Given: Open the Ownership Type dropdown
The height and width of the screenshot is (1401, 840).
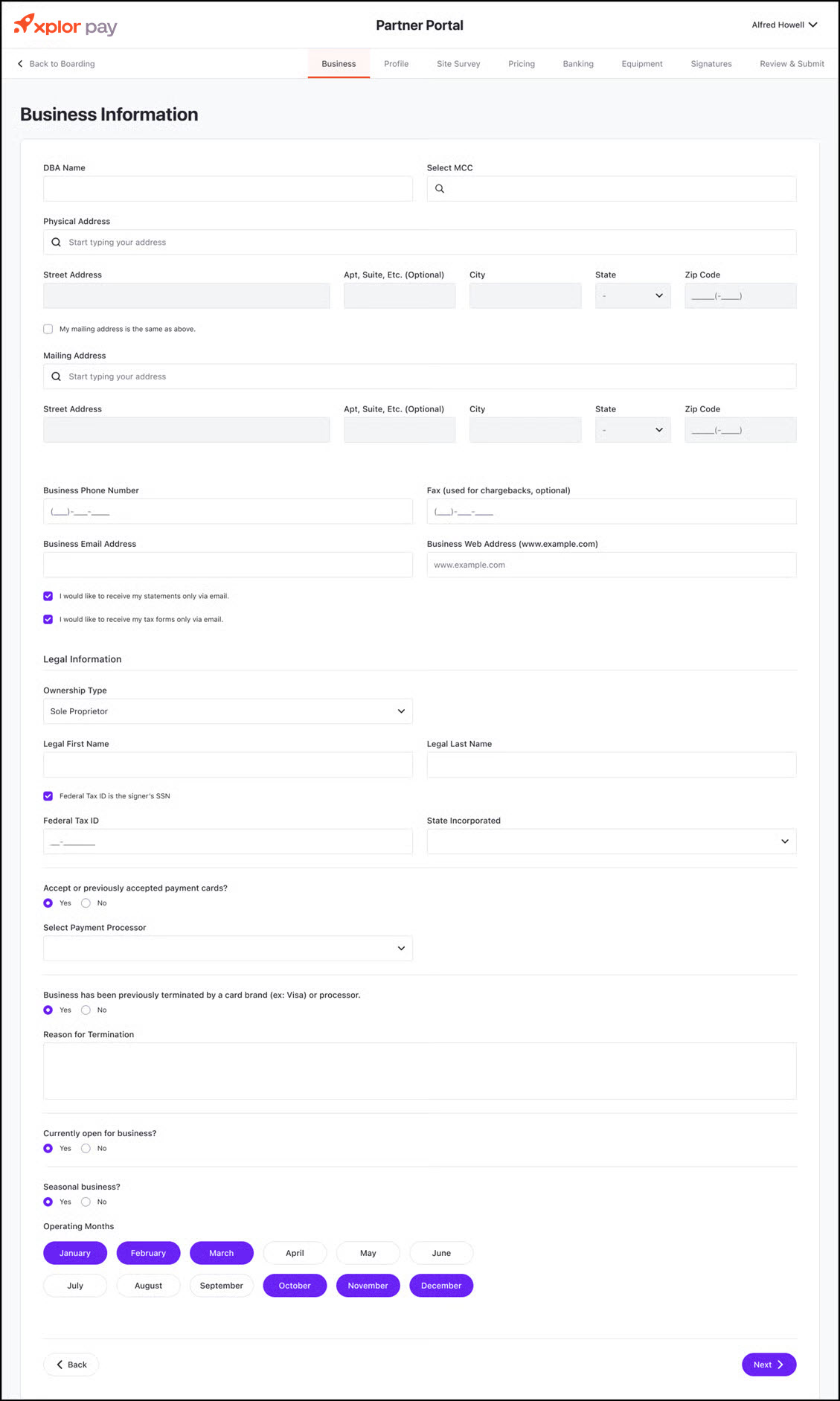Looking at the screenshot, I should click(228, 711).
